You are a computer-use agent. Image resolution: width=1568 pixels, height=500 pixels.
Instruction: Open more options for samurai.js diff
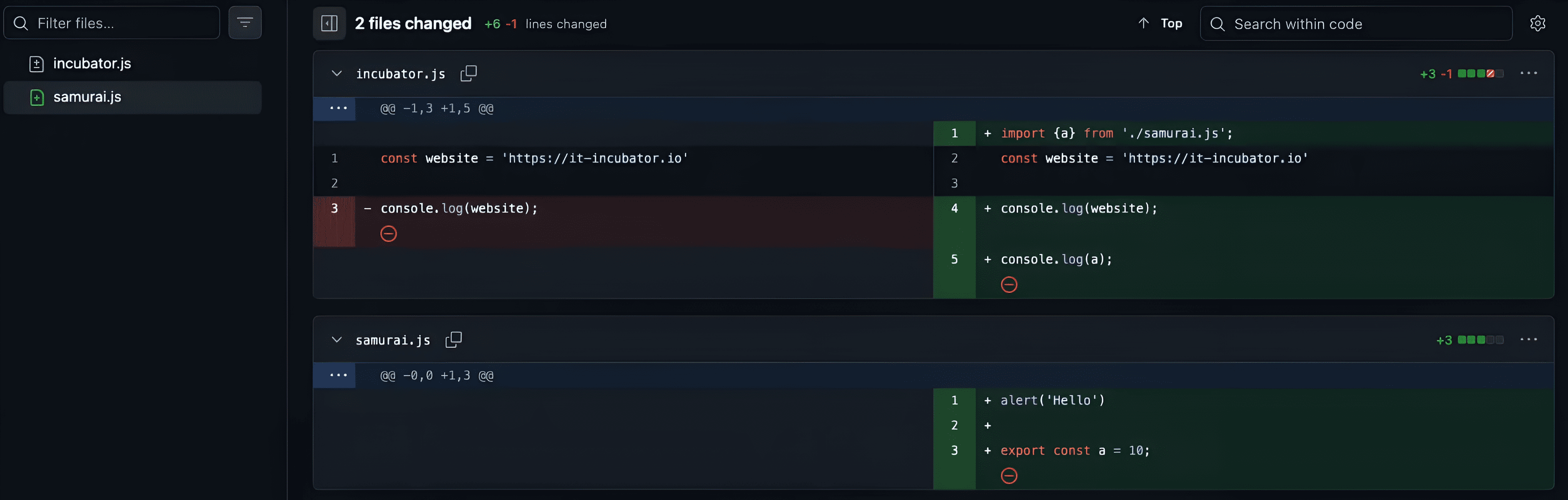tap(1528, 340)
